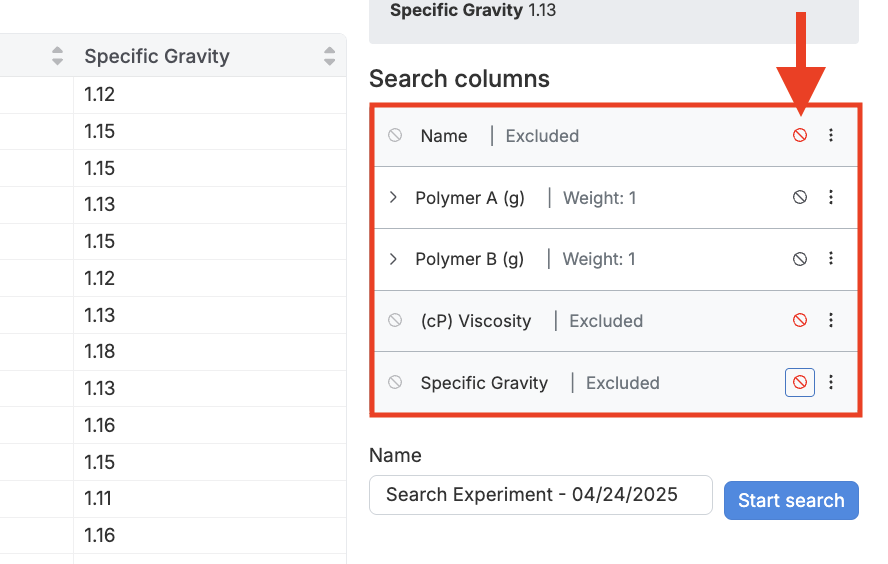Screen dimensions: 888x564
Task: Re-include the (cP) Viscosity column
Action: 800,321
